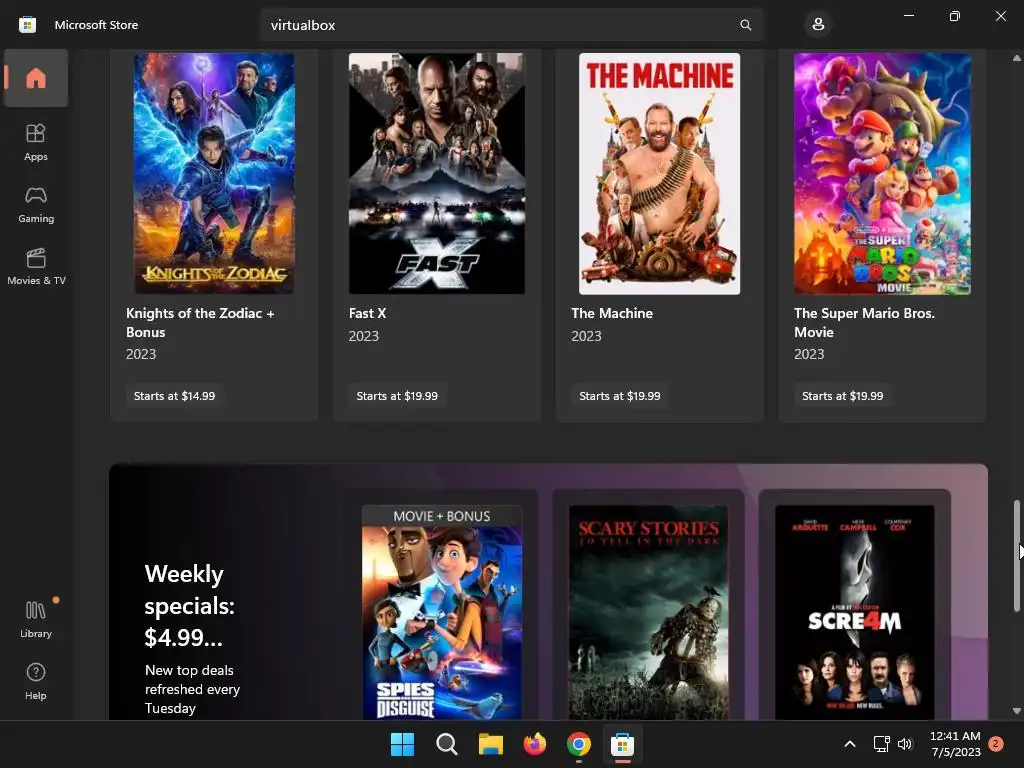Screen dimensions: 1024x768
Task: Open The Machine movie poster
Action: tap(660, 173)
